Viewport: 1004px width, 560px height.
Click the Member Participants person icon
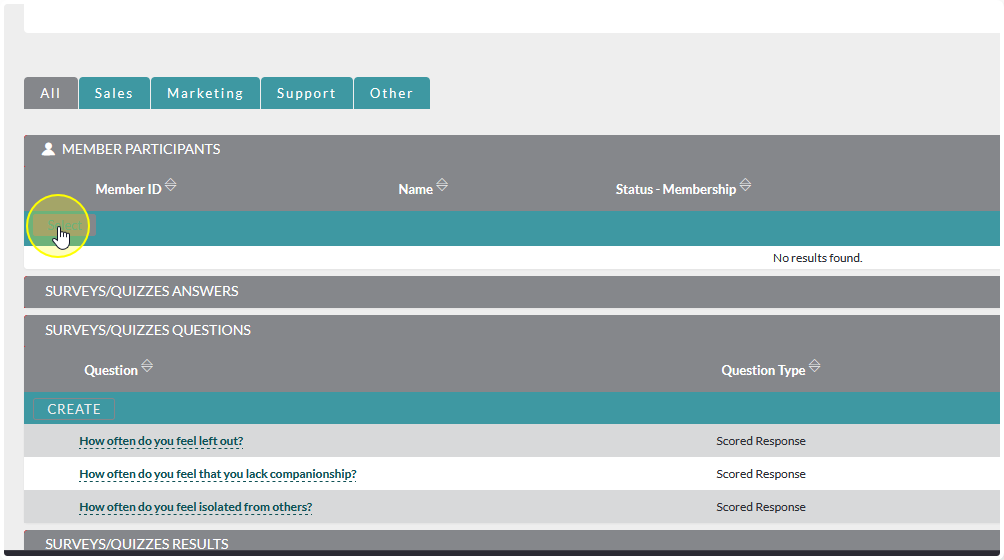(48, 149)
